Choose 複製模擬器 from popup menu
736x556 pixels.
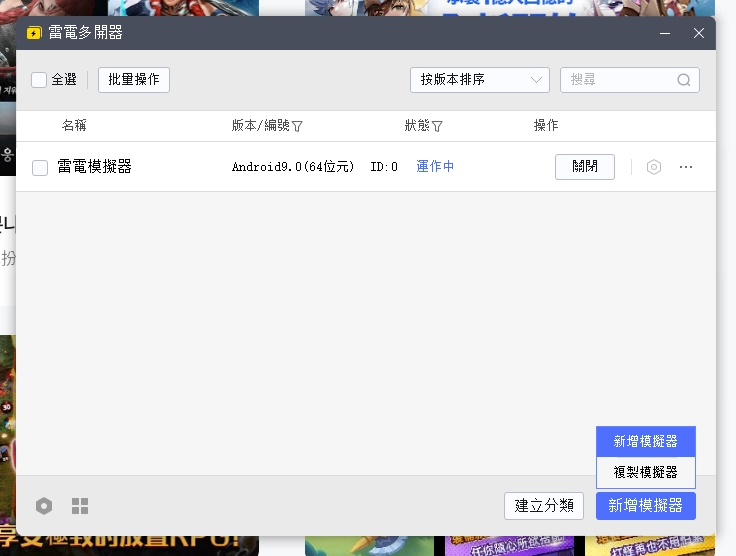(646, 472)
